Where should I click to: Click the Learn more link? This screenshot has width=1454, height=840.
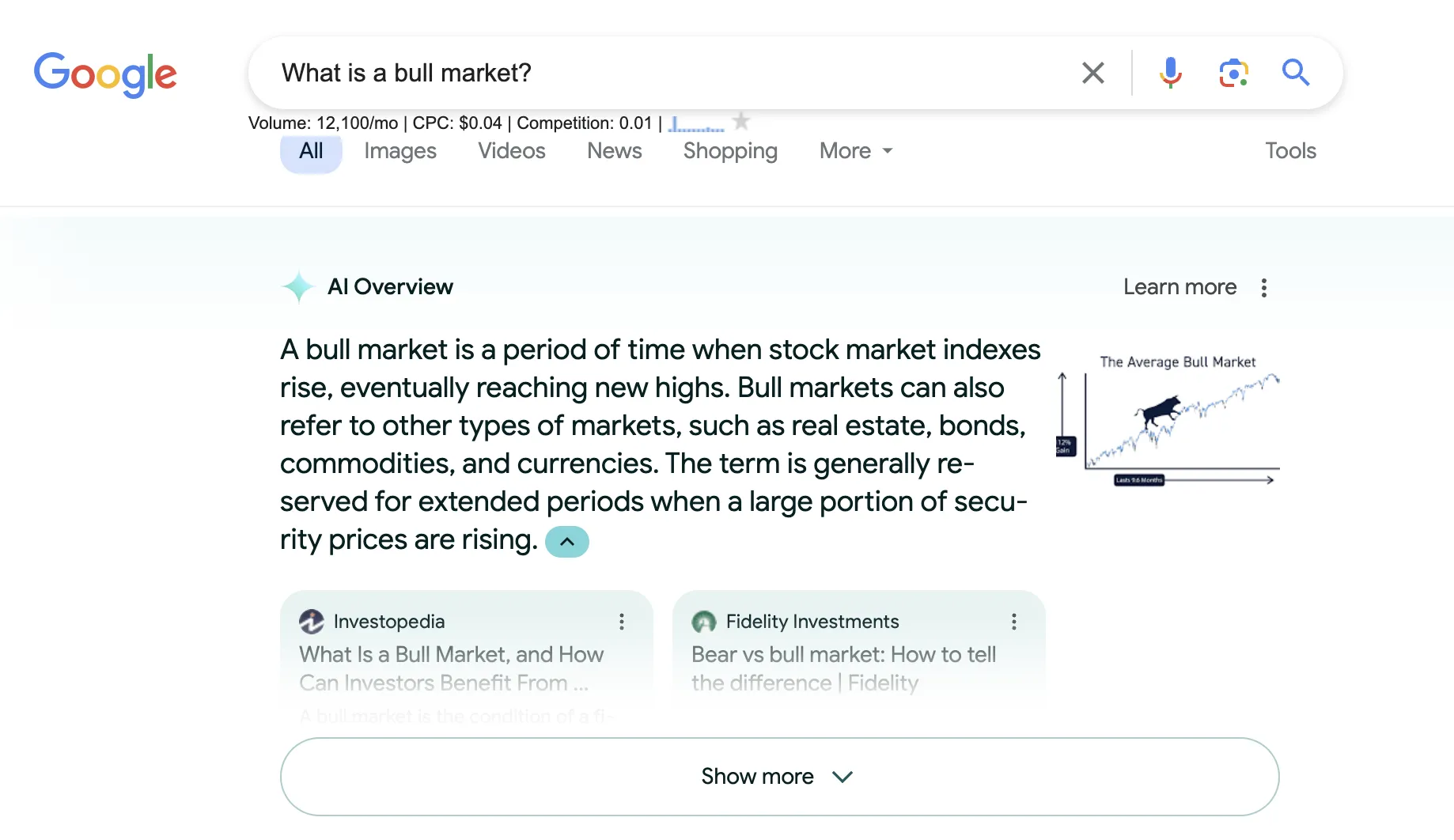tap(1179, 286)
